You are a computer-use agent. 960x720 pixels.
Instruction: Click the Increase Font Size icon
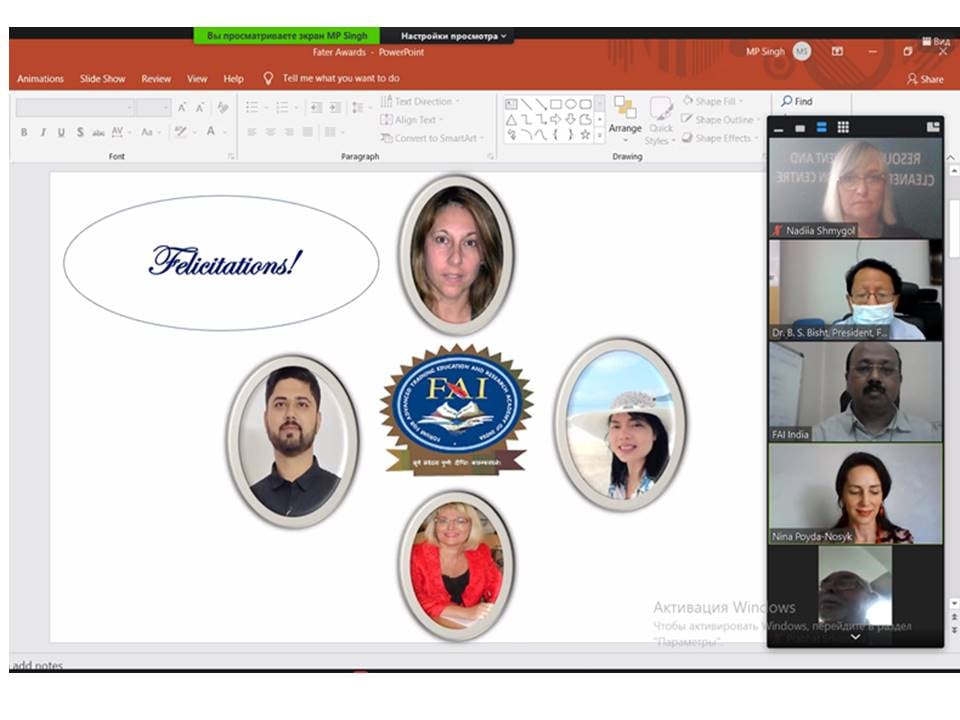[x=183, y=107]
